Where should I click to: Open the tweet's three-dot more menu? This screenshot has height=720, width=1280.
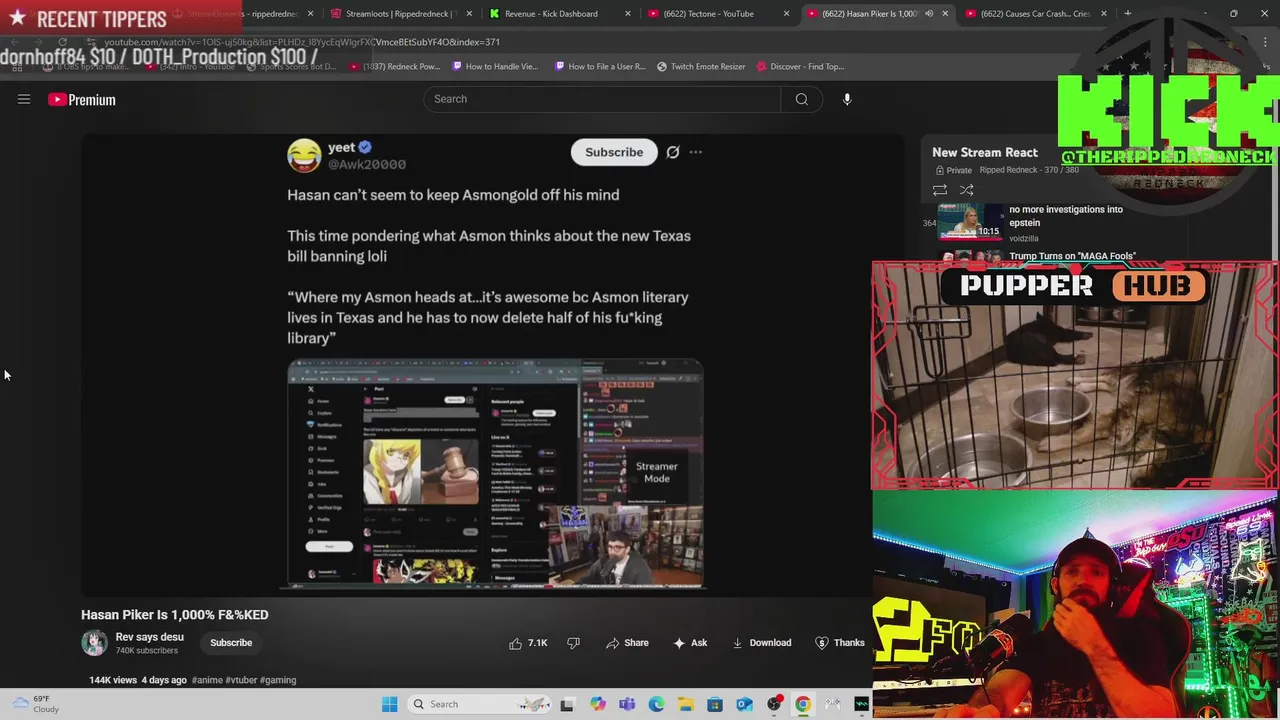pos(696,152)
